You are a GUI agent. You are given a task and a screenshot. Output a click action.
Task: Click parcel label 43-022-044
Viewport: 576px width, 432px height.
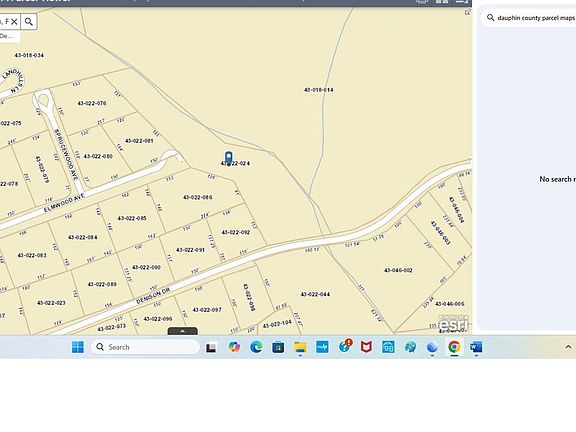point(315,294)
